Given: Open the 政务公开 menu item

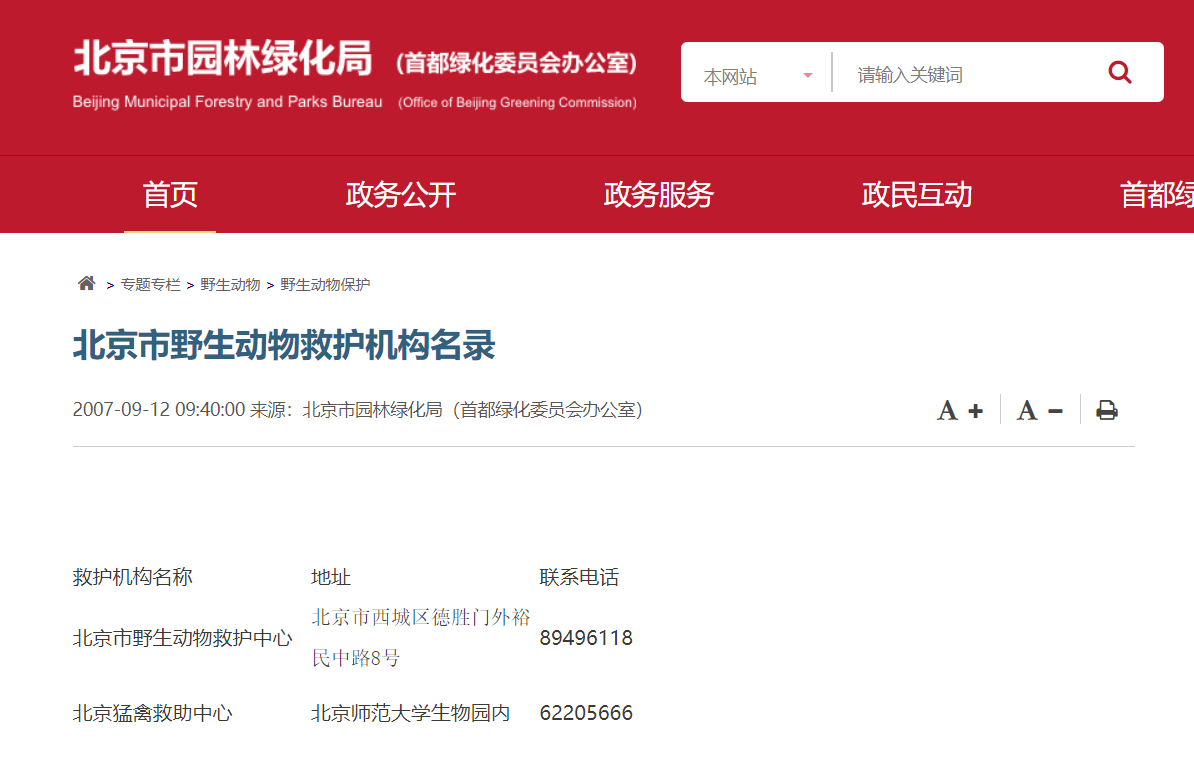Looking at the screenshot, I should 401,195.
